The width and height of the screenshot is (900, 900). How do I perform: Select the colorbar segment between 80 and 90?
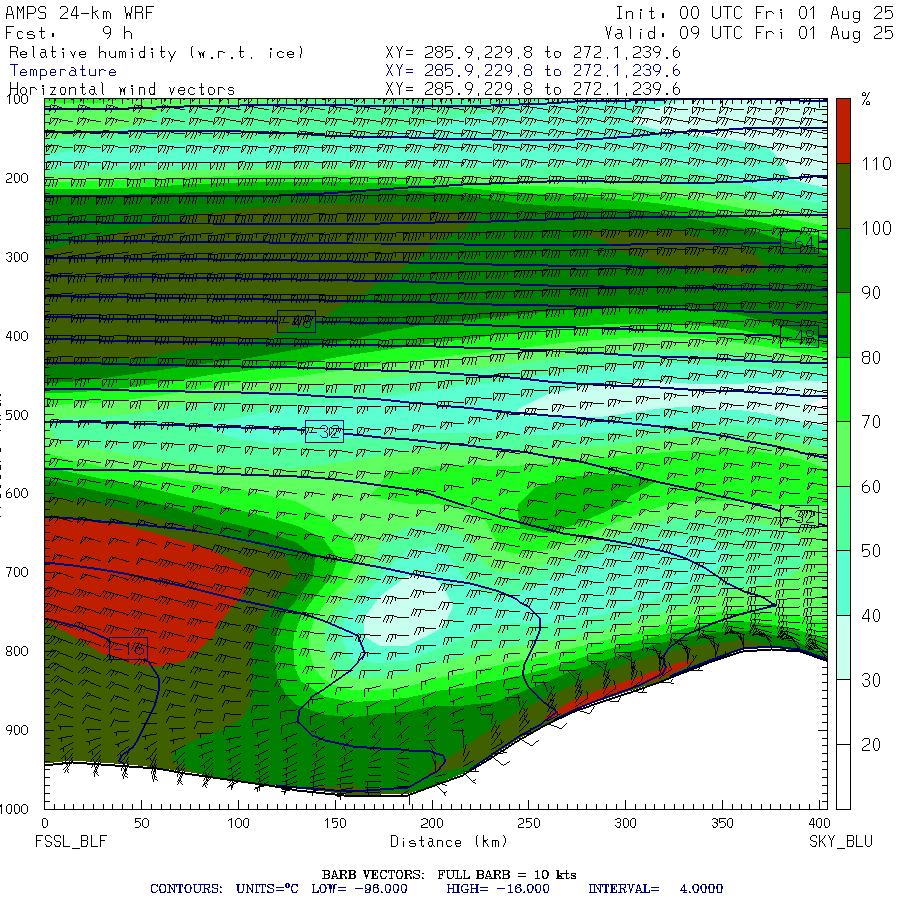point(843,325)
